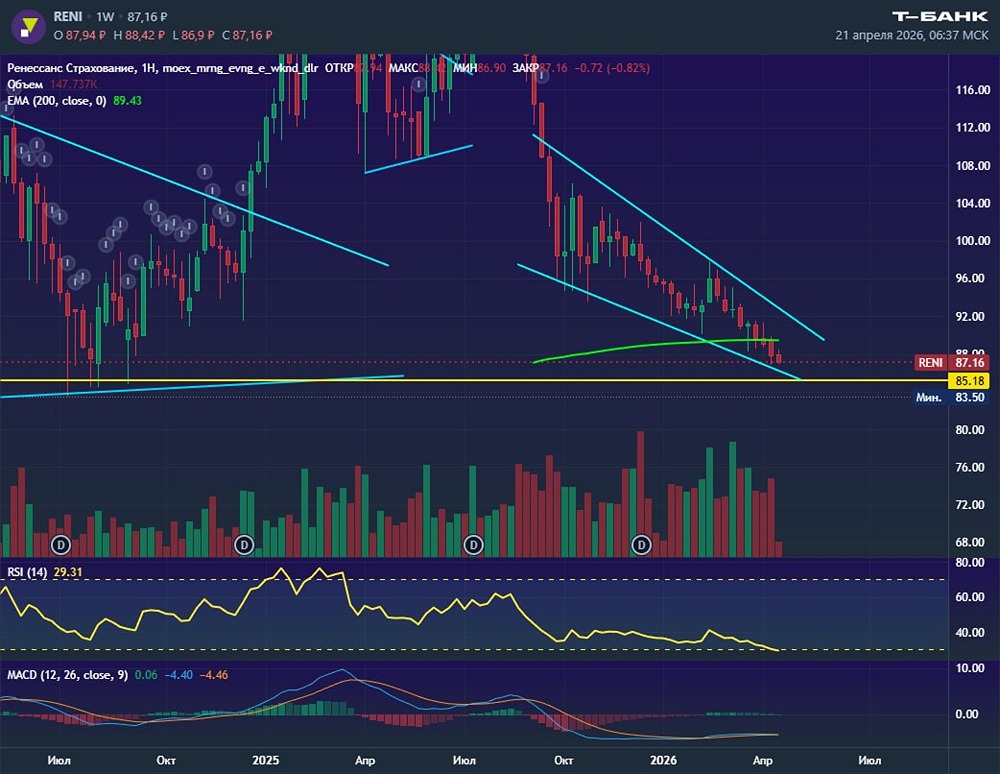Click the 2025 label on time axis
The image size is (1000, 774).
(x=265, y=760)
